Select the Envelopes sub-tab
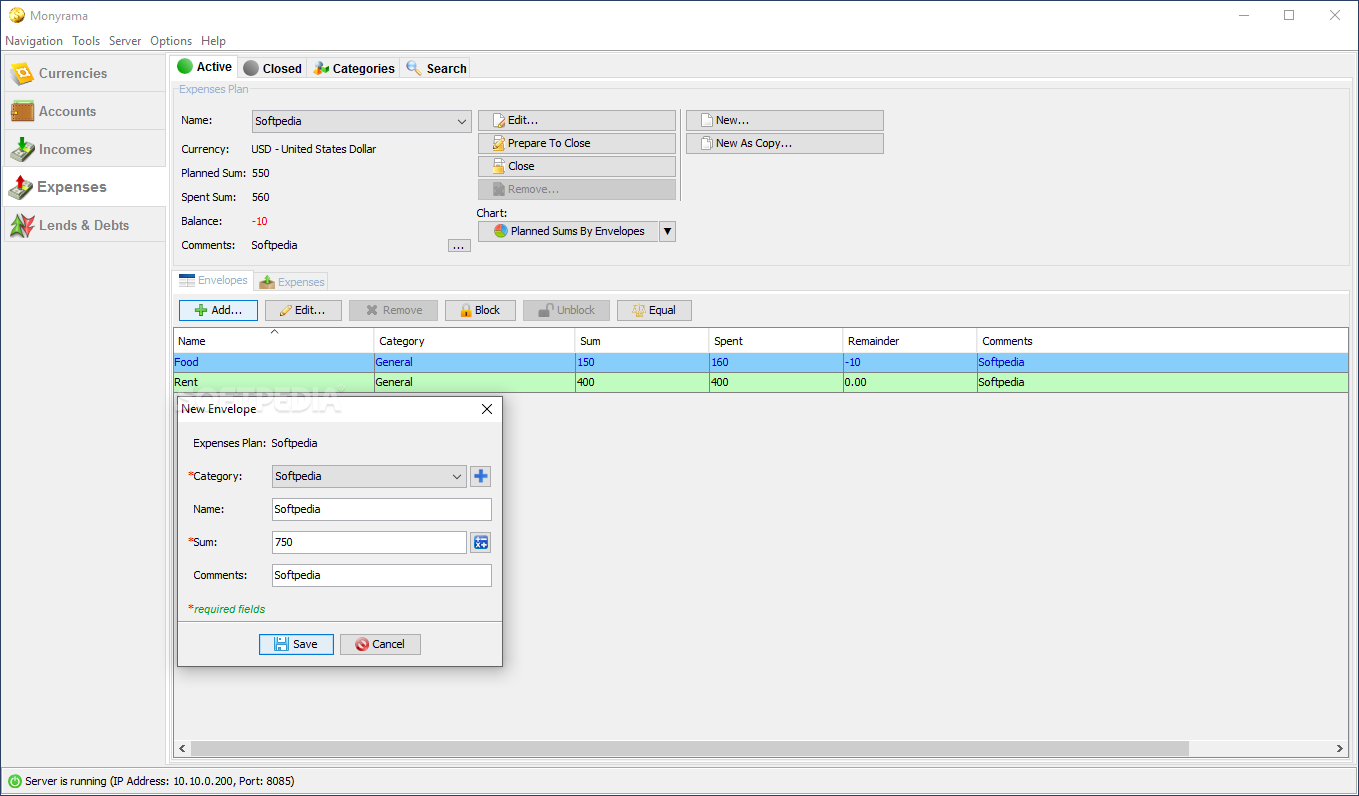Screen dimensions: 1359x796 click(213, 281)
